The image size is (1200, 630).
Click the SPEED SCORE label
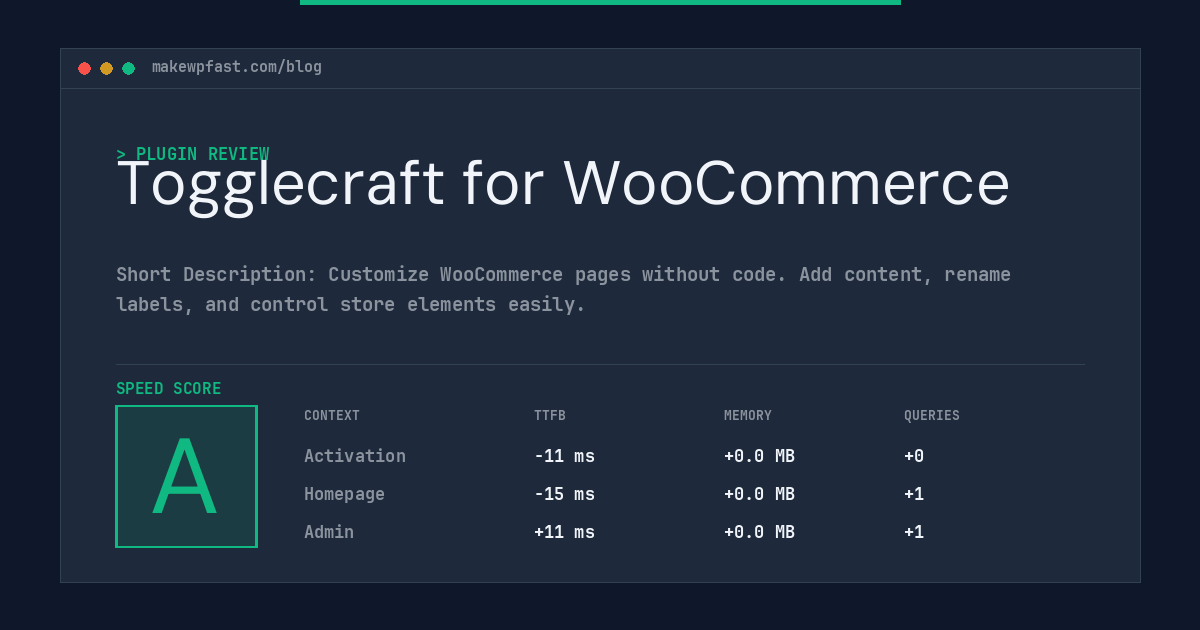169,389
